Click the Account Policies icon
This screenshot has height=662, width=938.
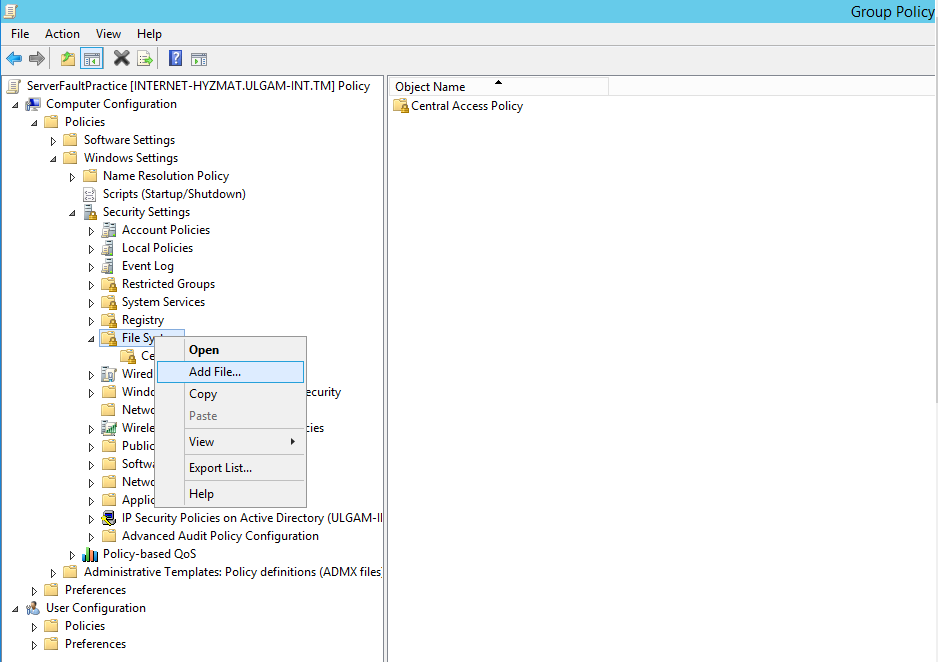109,230
